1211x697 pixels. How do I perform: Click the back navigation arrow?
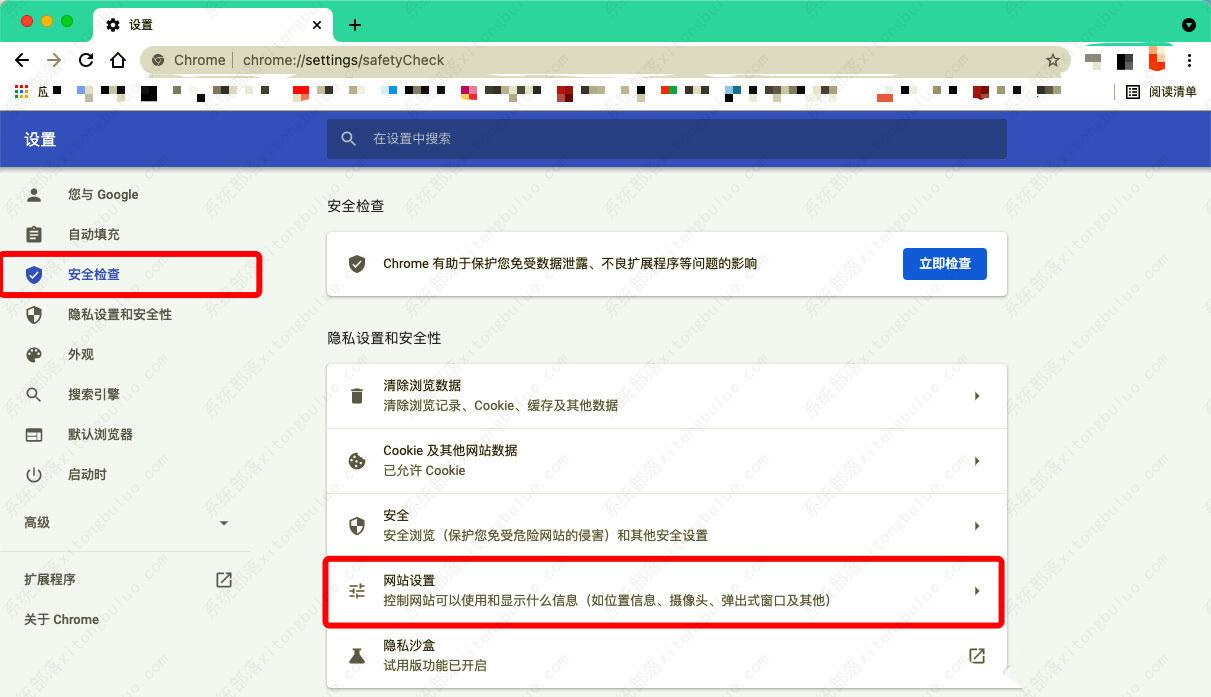(x=22, y=60)
